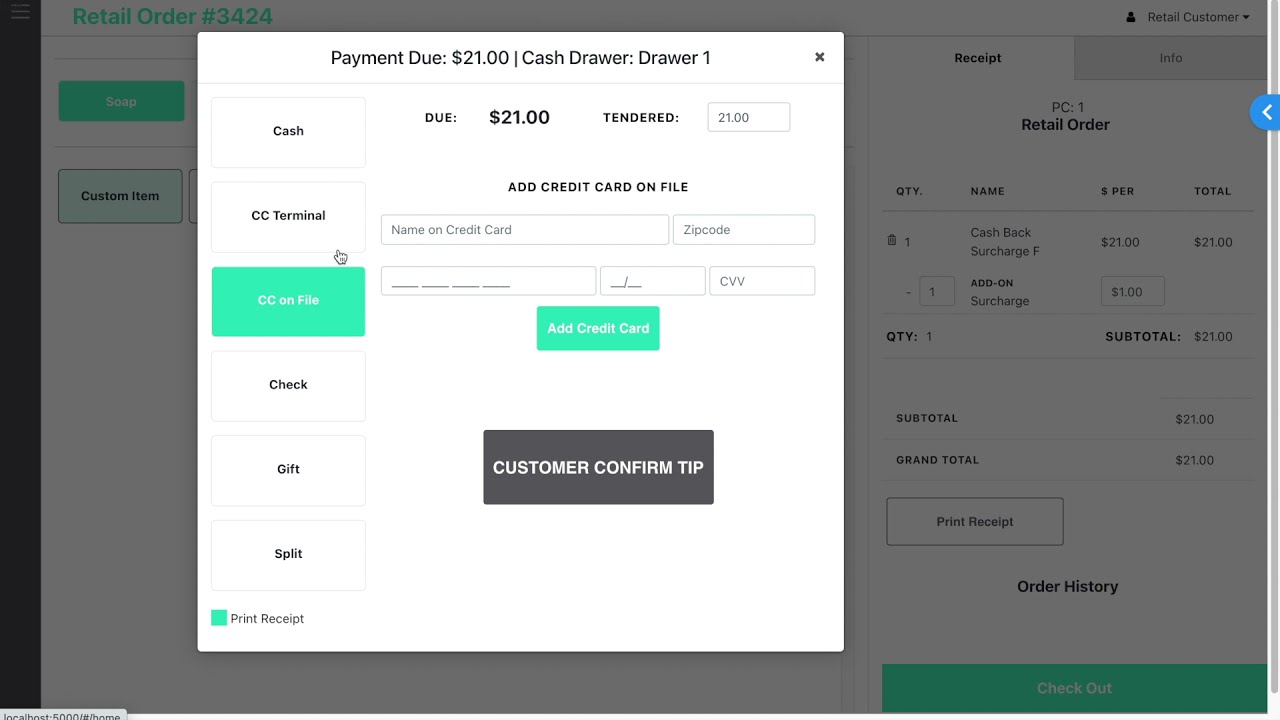The width and height of the screenshot is (1280, 720).
Task: Click the Print Receipt button
Action: click(x=975, y=522)
